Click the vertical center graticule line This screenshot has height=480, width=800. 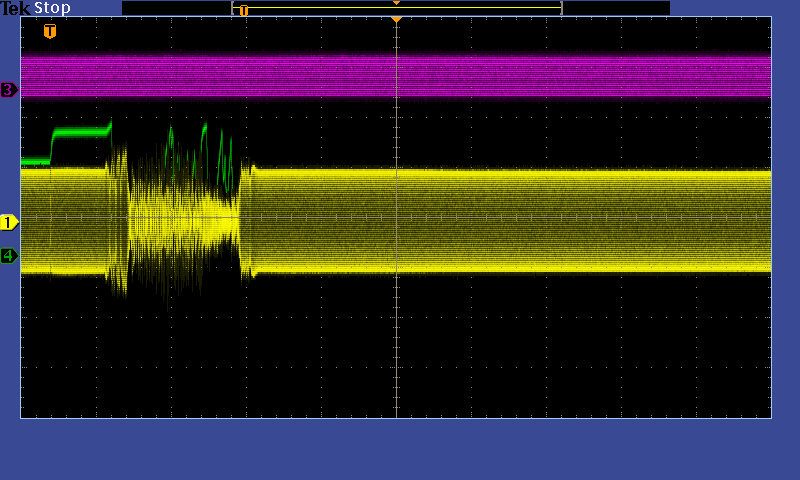pos(397,330)
